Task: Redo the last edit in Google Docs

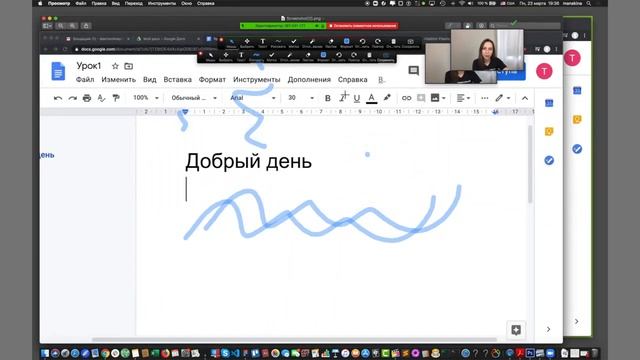Action: click(73, 98)
